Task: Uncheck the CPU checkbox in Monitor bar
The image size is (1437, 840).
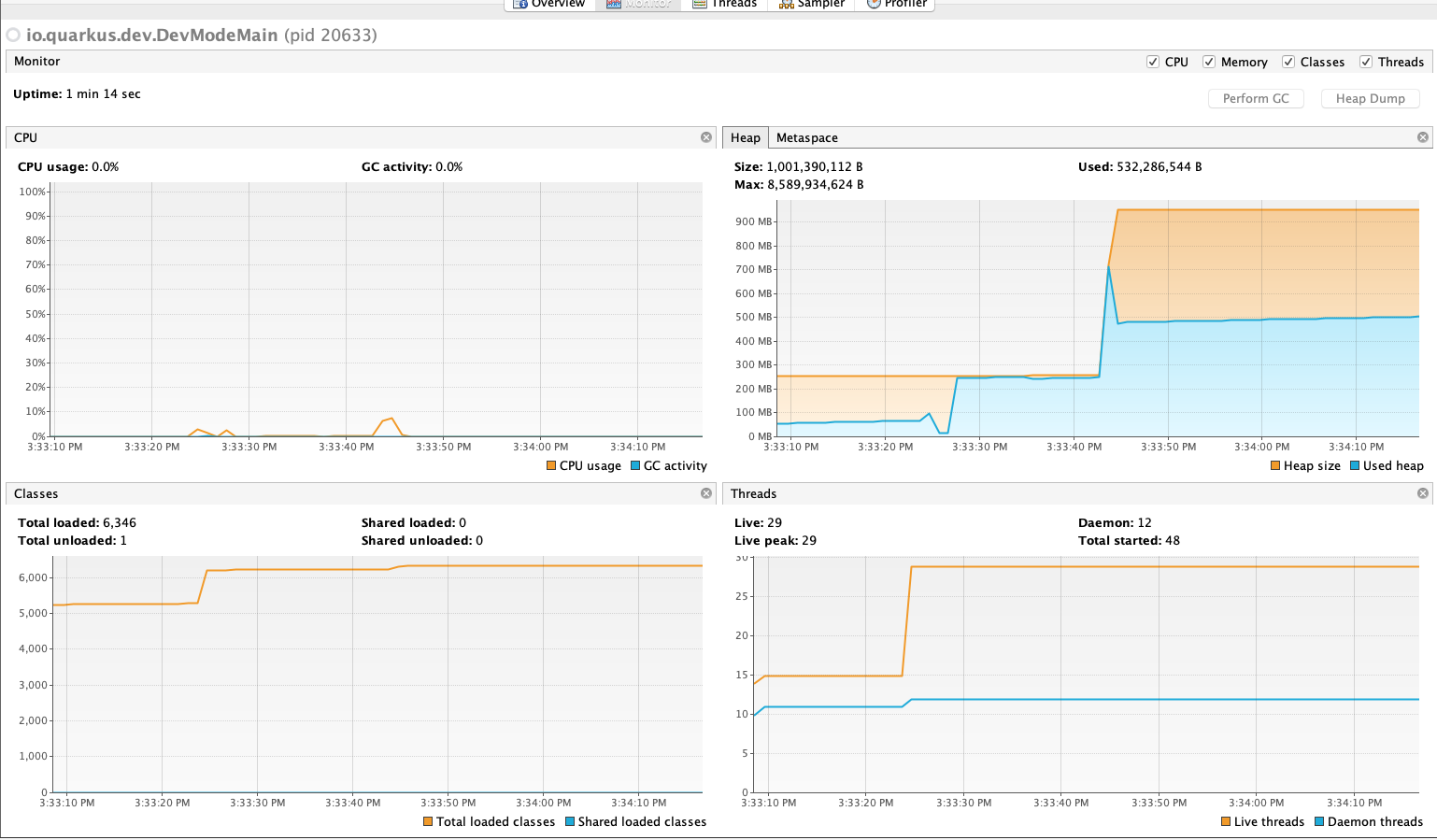Action: tap(1153, 62)
